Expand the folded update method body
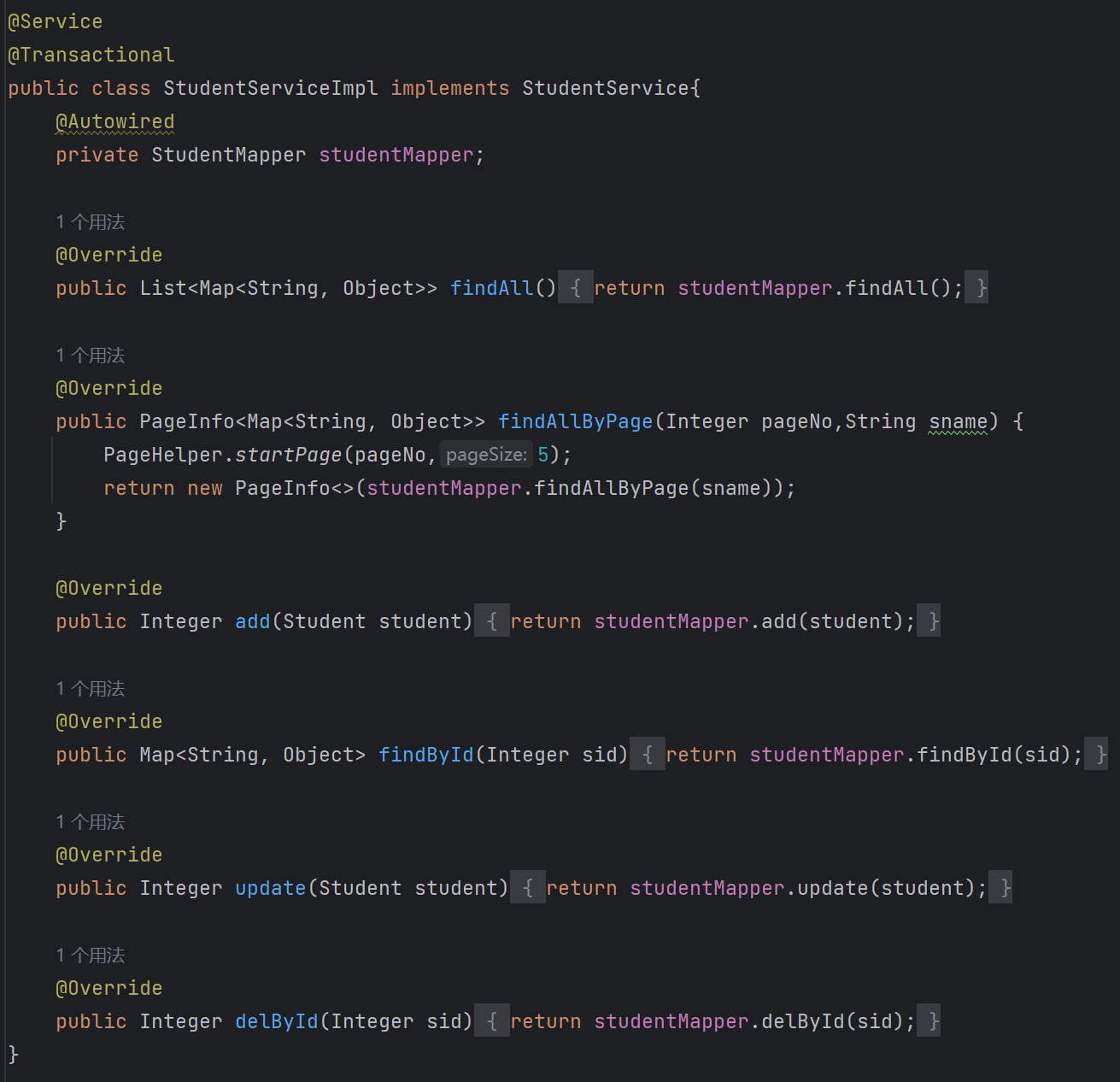Image resolution: width=1120 pixels, height=1082 pixels. coord(528,888)
